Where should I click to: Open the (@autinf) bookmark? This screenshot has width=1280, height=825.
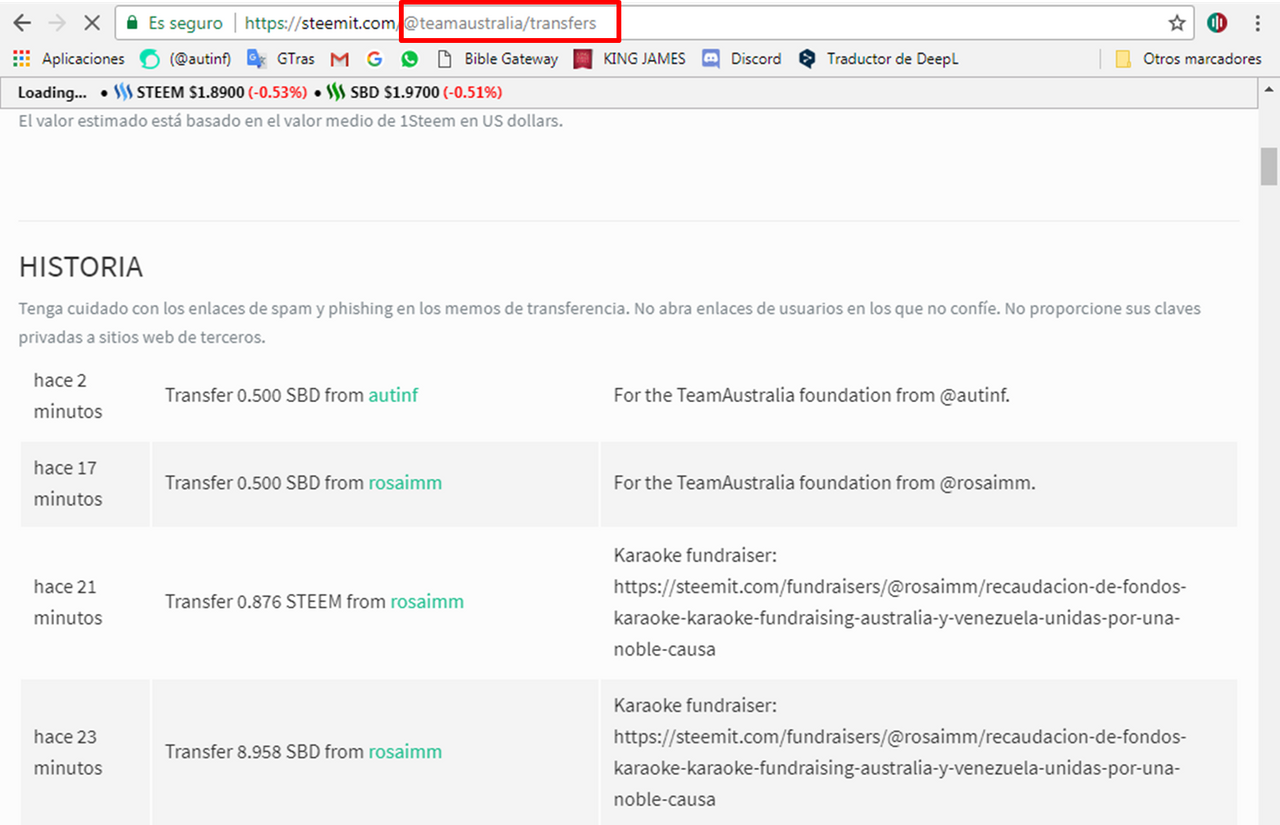[186, 59]
